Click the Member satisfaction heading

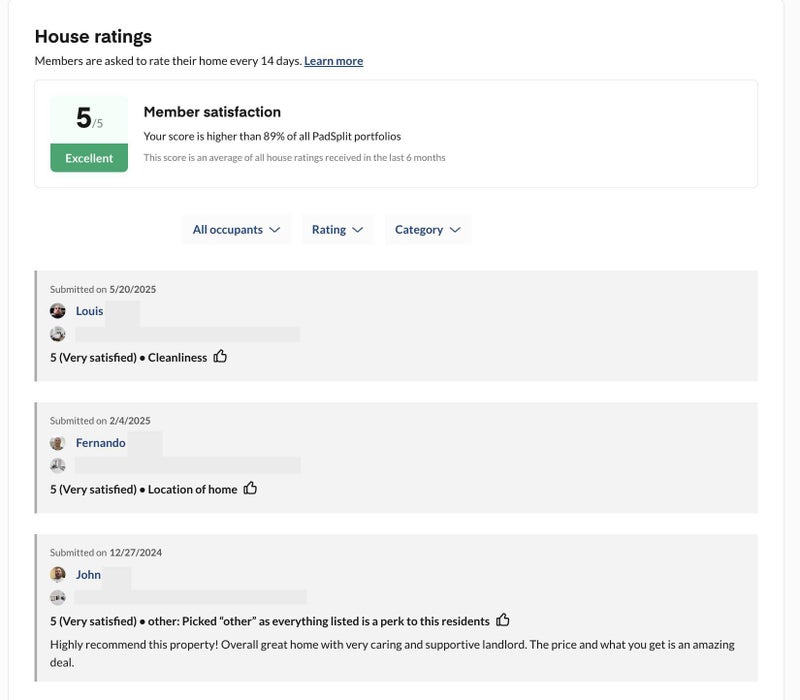click(x=212, y=112)
